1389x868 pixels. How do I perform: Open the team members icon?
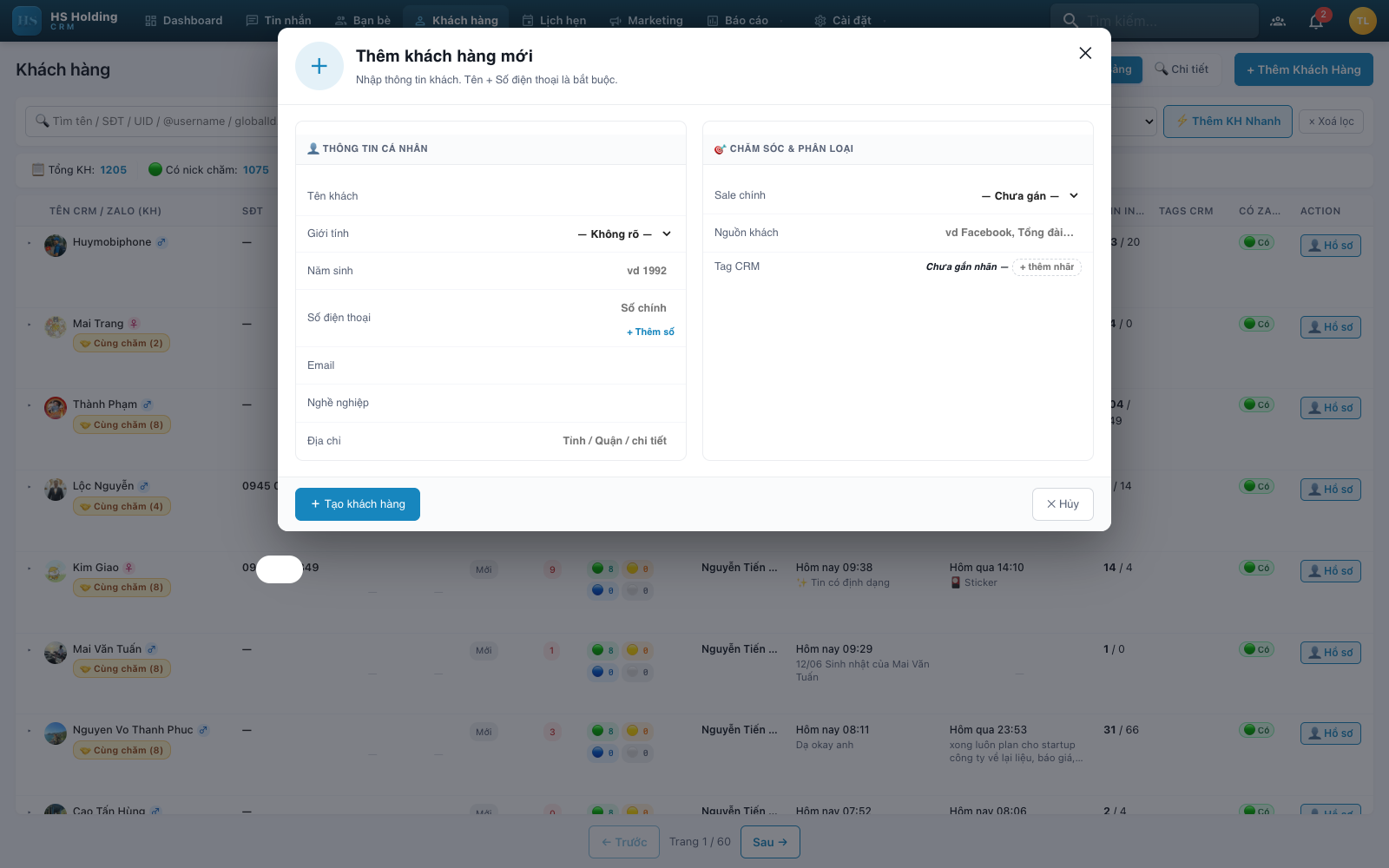point(1278,21)
